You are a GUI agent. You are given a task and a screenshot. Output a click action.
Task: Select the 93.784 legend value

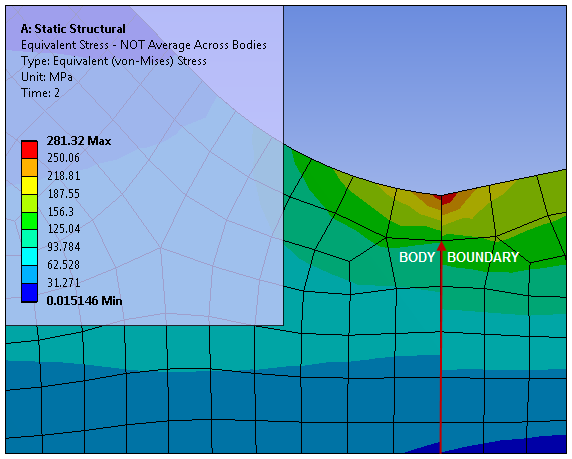(63, 247)
